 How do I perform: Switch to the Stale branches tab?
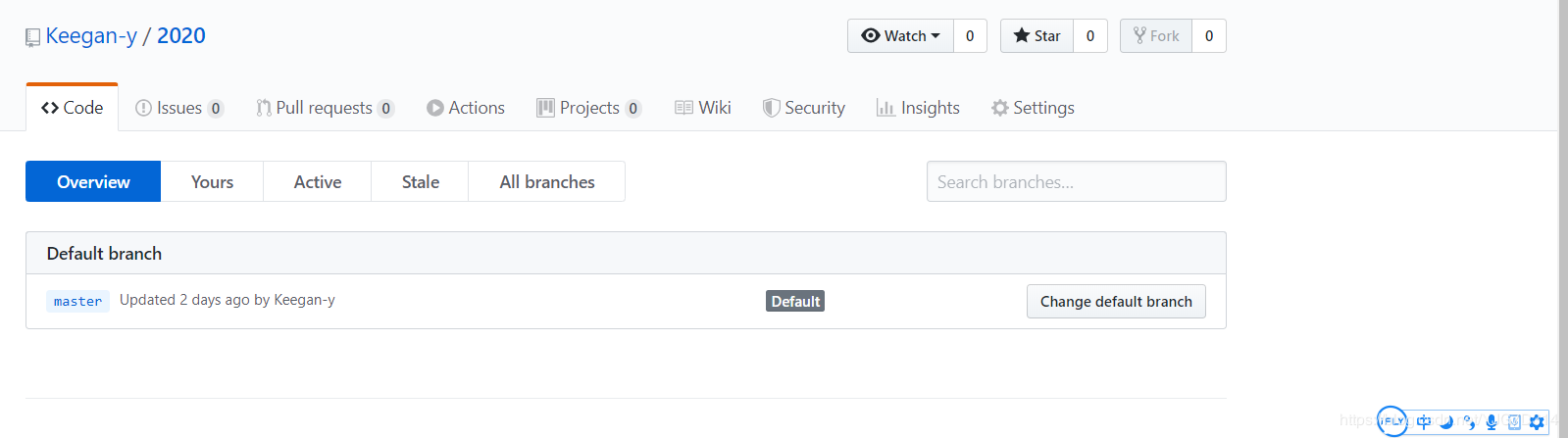point(420,182)
